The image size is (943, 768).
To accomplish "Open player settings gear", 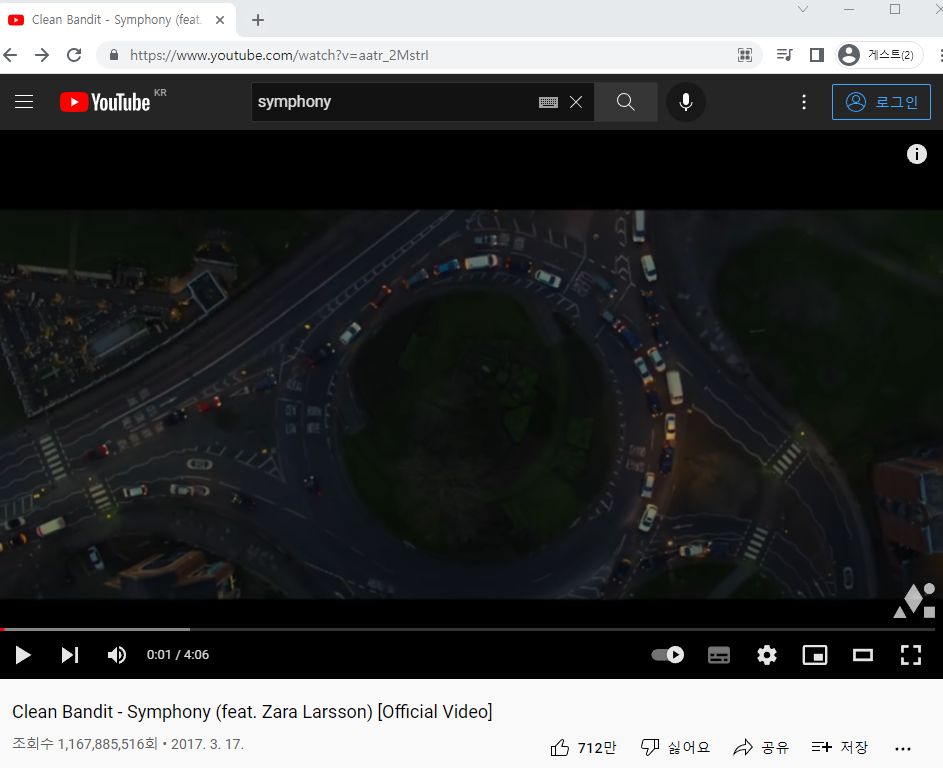I will (767, 654).
